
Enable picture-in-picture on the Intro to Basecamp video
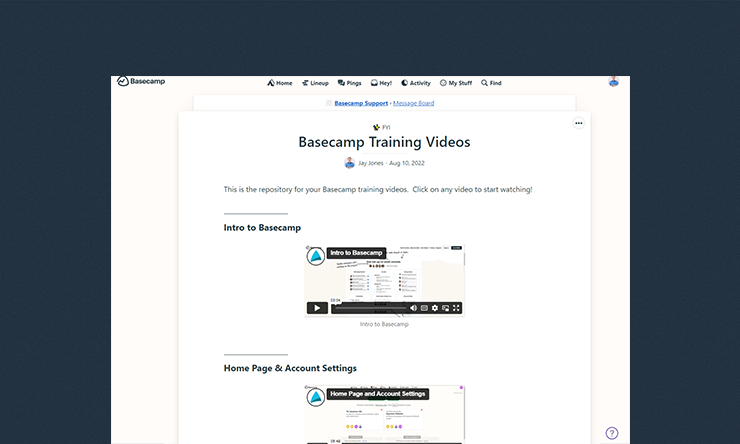(446, 308)
